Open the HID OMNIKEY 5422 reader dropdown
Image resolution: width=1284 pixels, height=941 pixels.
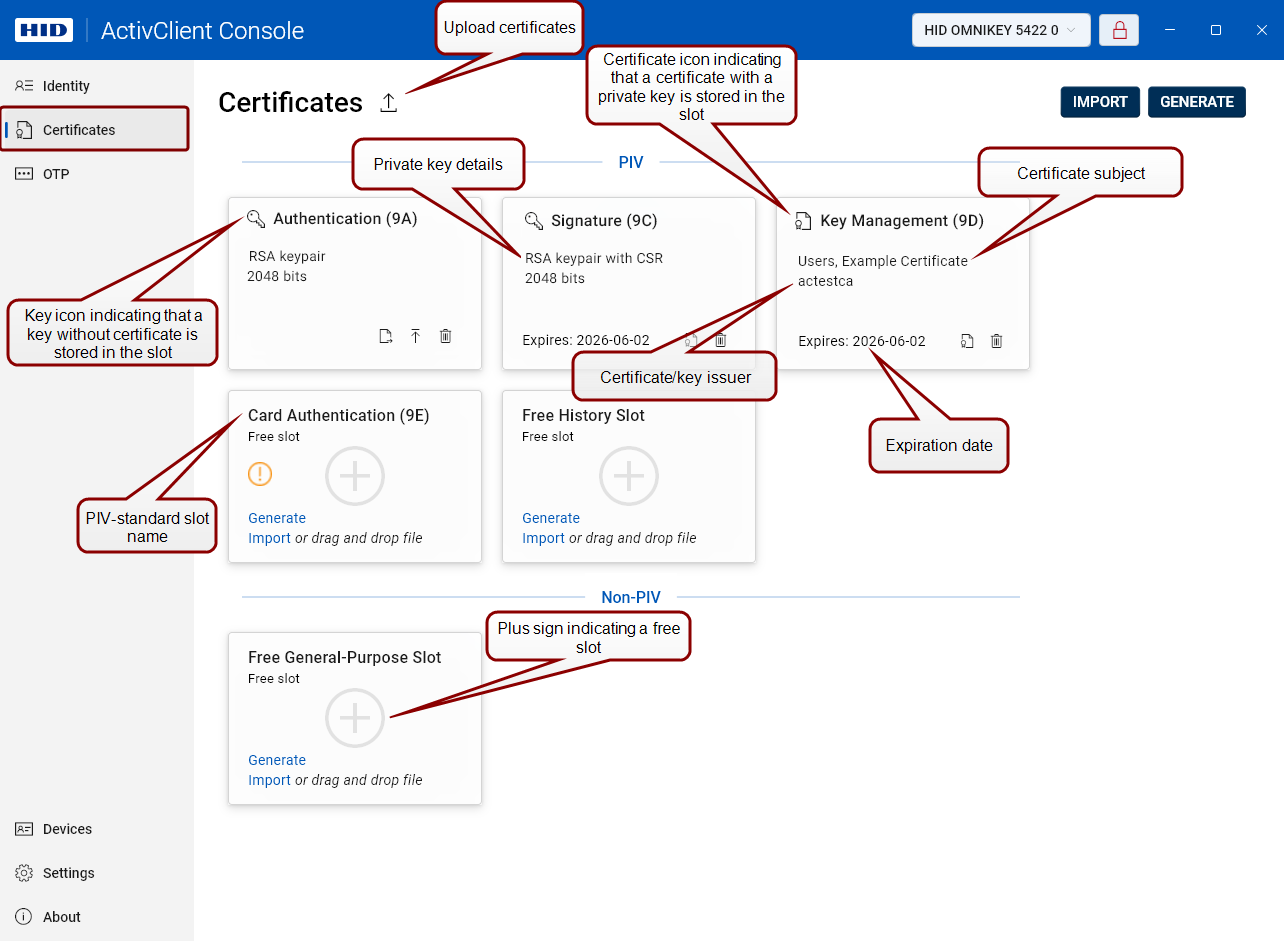click(x=1000, y=30)
